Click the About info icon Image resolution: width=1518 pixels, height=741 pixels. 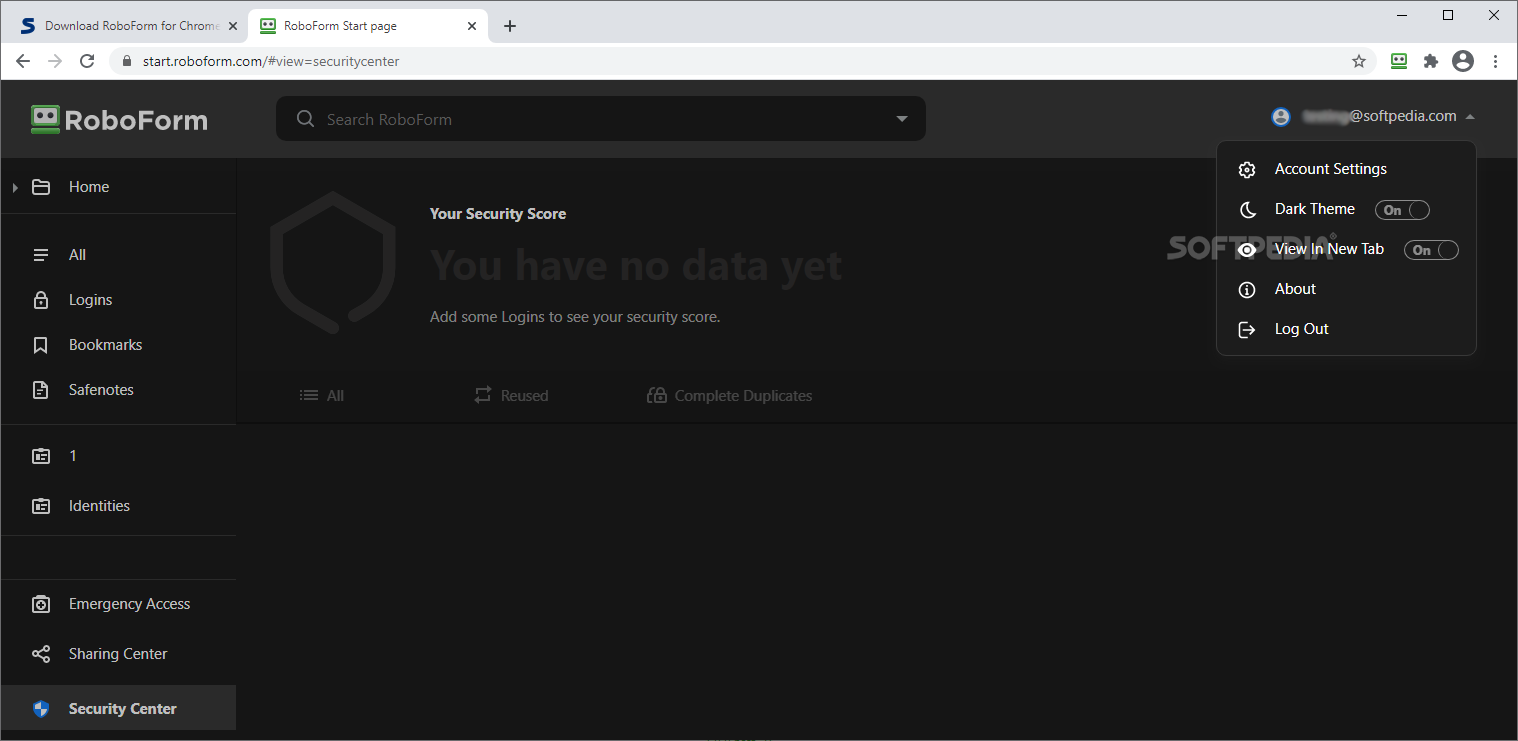click(x=1247, y=290)
